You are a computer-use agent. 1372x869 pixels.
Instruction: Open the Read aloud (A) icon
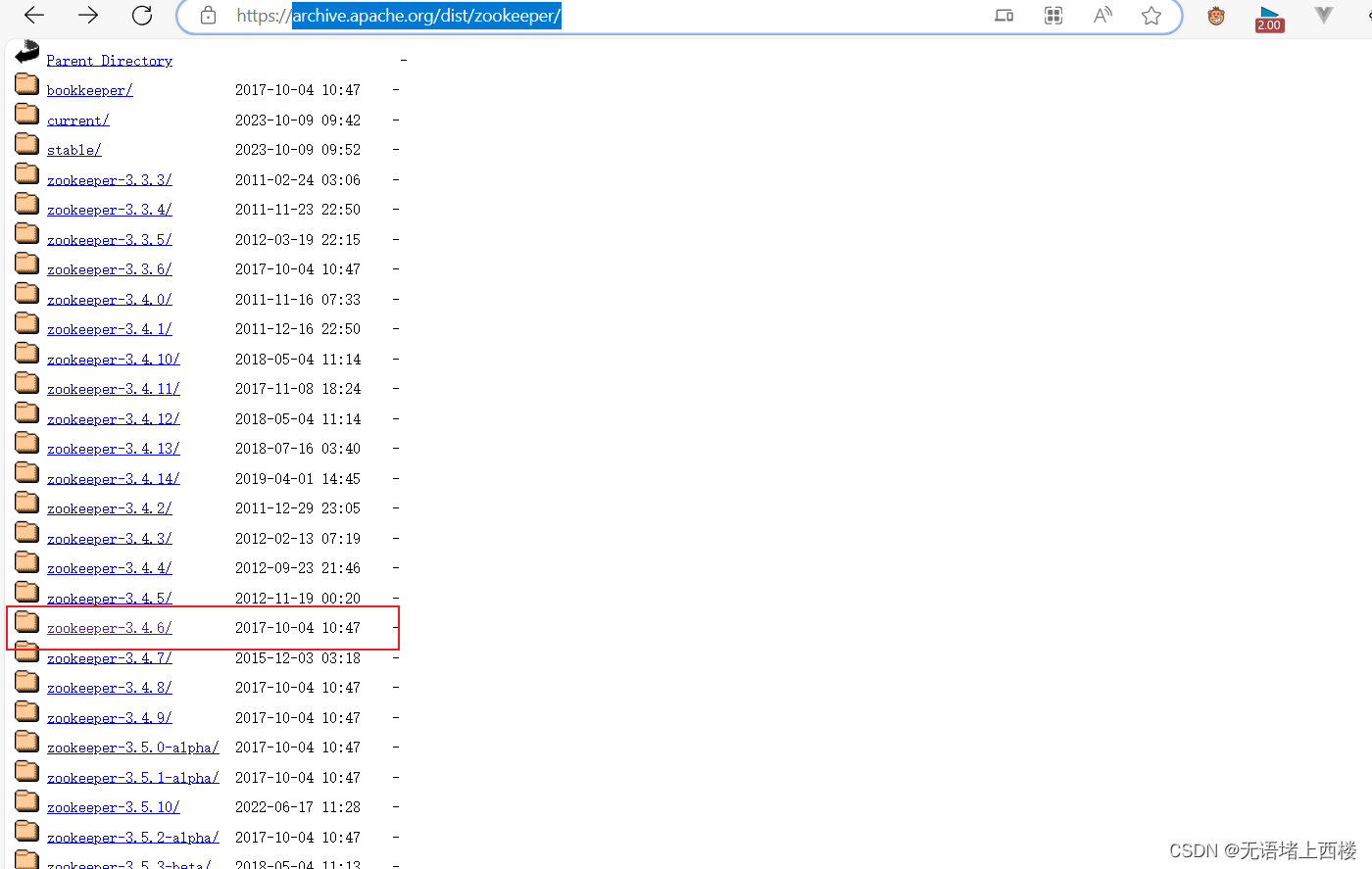[1103, 15]
